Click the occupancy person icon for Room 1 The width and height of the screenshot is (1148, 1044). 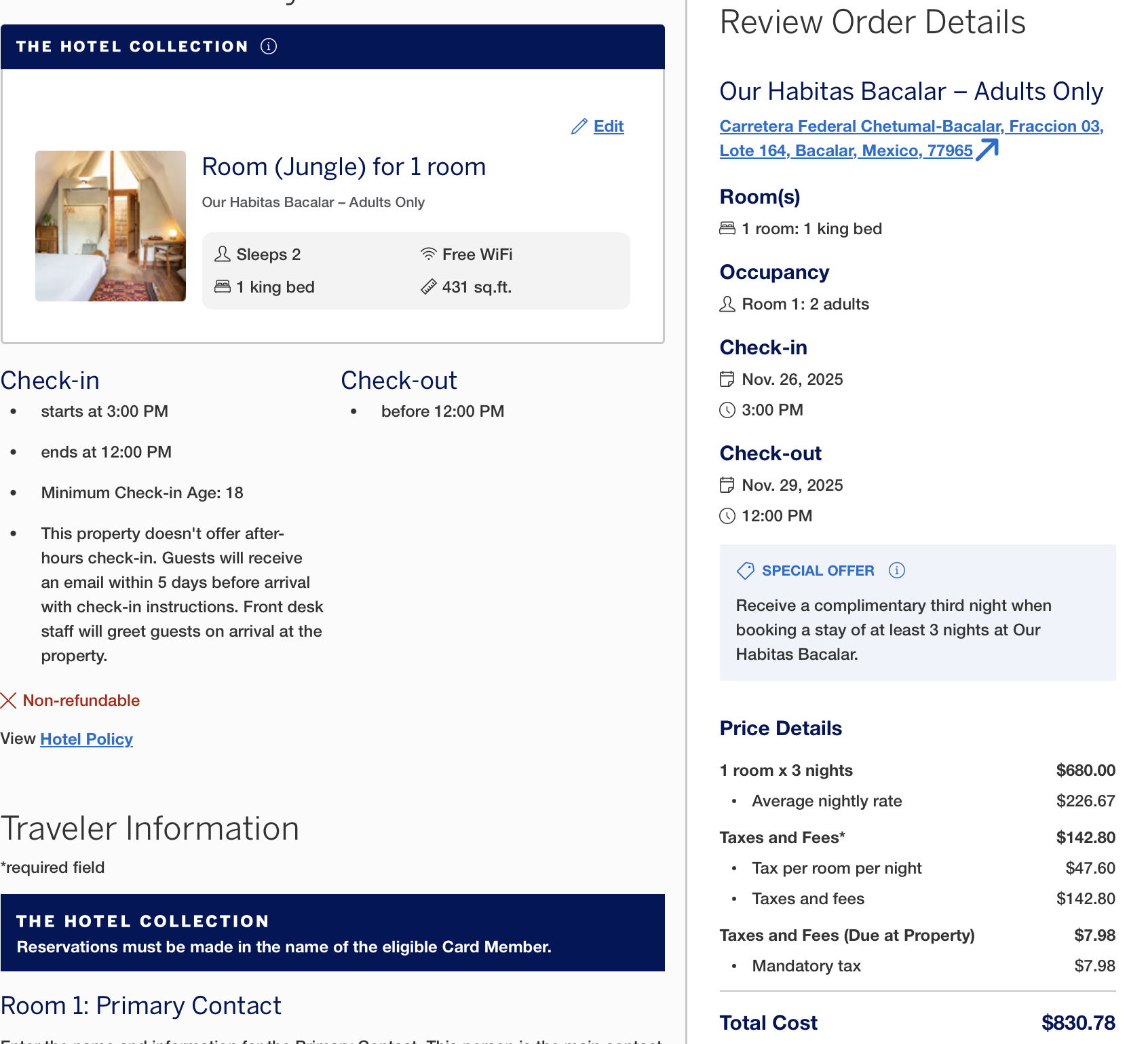coord(727,304)
